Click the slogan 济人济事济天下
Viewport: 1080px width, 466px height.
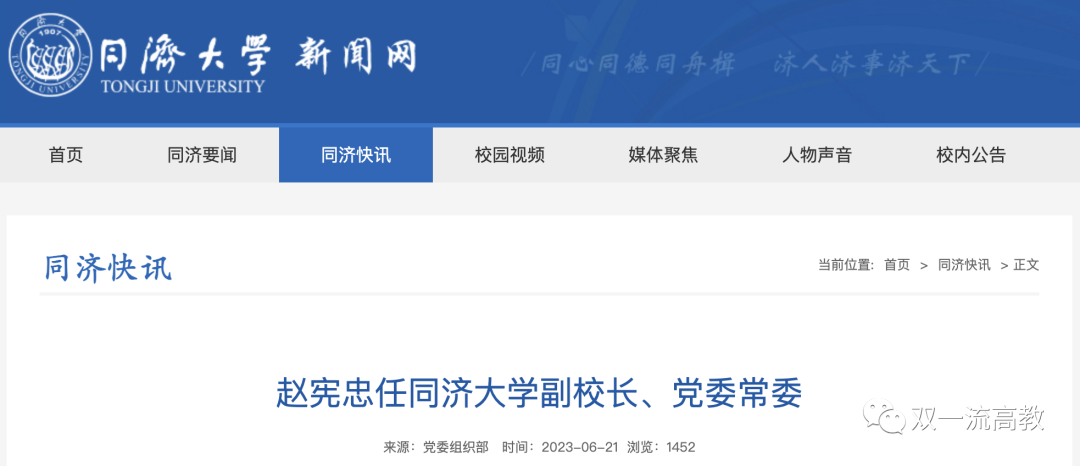pyautogui.click(x=871, y=65)
